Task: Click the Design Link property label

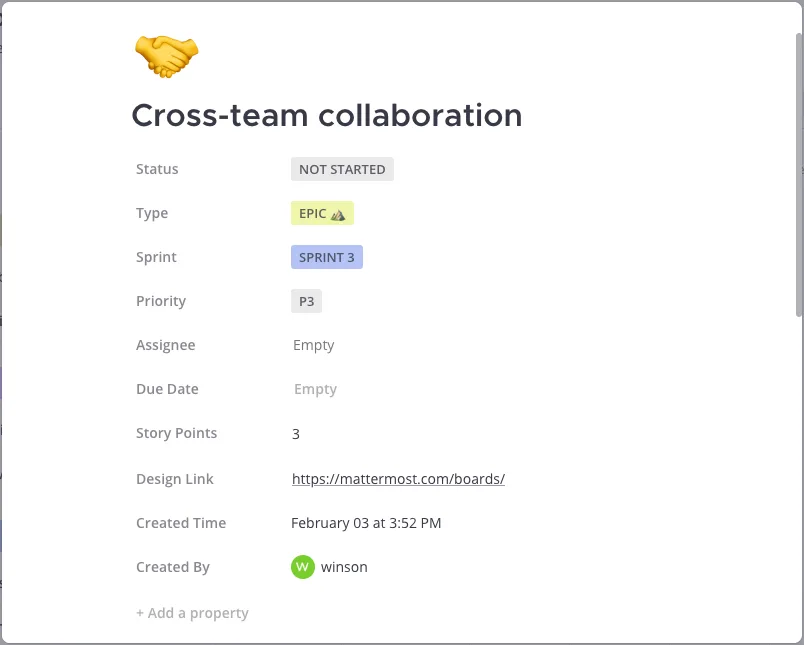Action: [x=174, y=479]
